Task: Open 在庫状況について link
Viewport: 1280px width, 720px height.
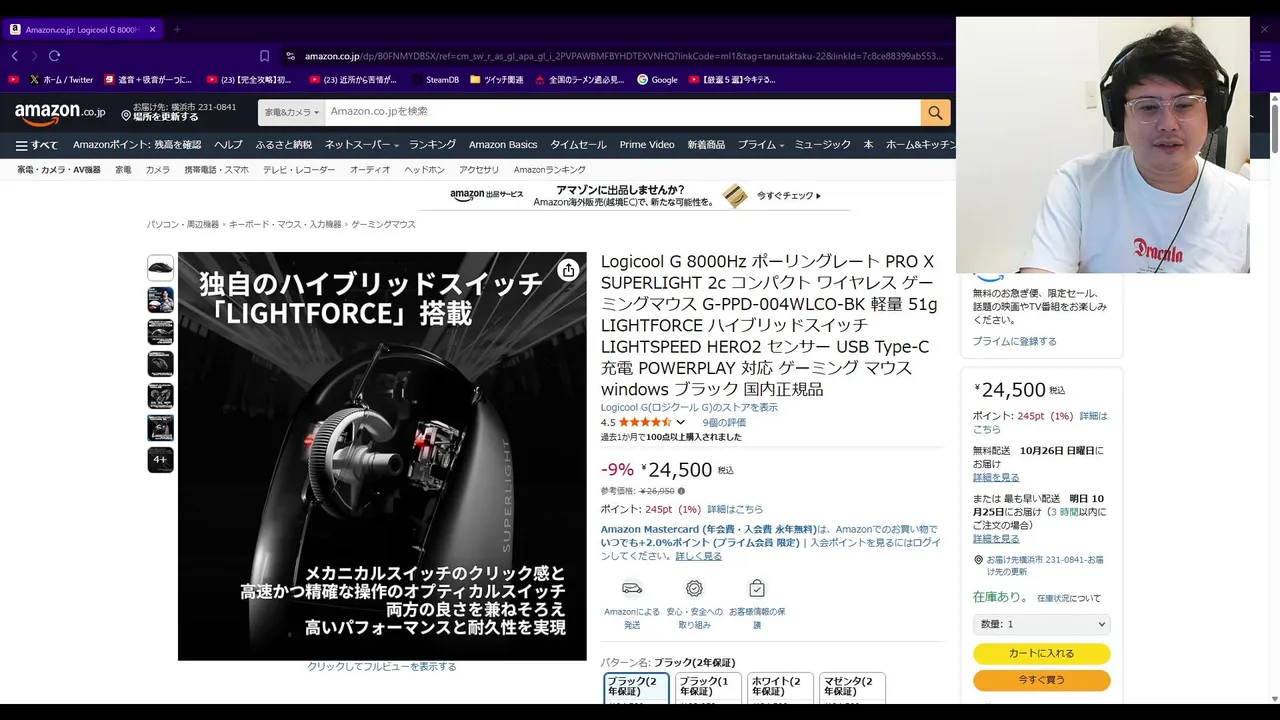Action: click(x=1068, y=598)
